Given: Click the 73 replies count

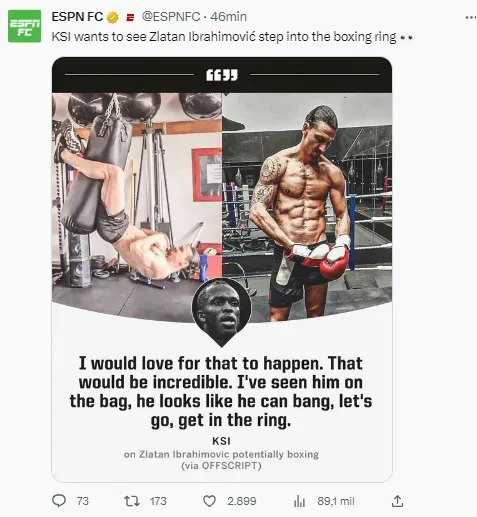Looking at the screenshot, I should pos(83,501).
